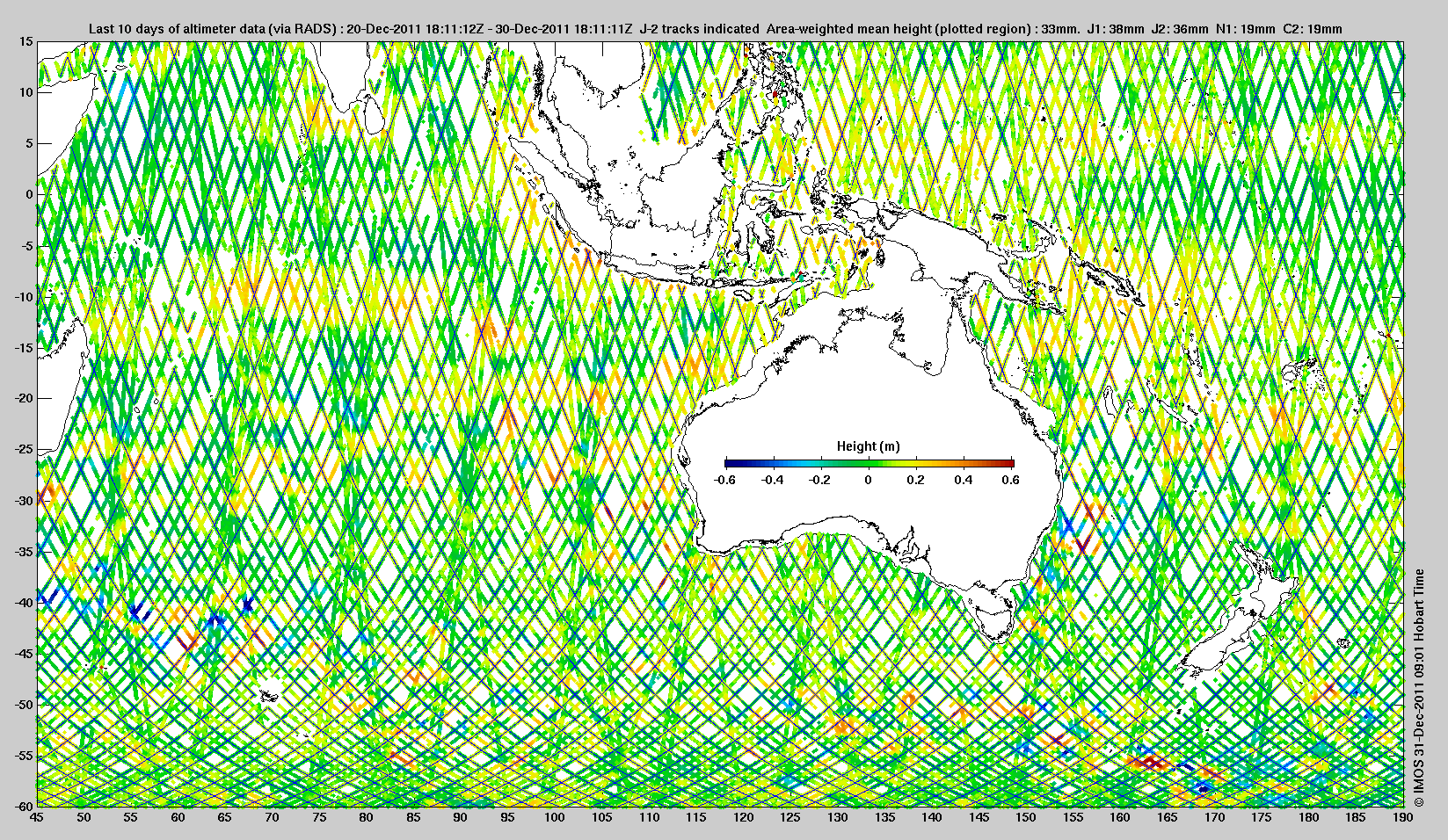Click the '0.6' colorbar tick label
Viewport: 1448px width, 840px height.
coord(1011,480)
